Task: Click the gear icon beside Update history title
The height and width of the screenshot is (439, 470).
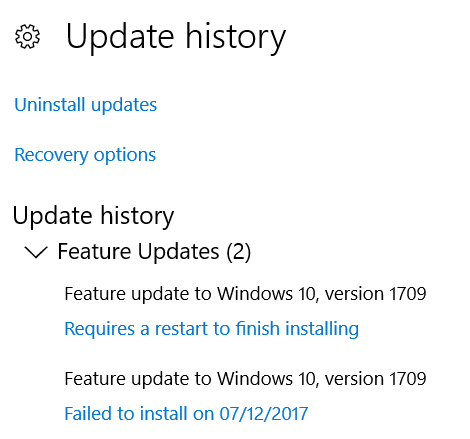Action: tap(27, 36)
